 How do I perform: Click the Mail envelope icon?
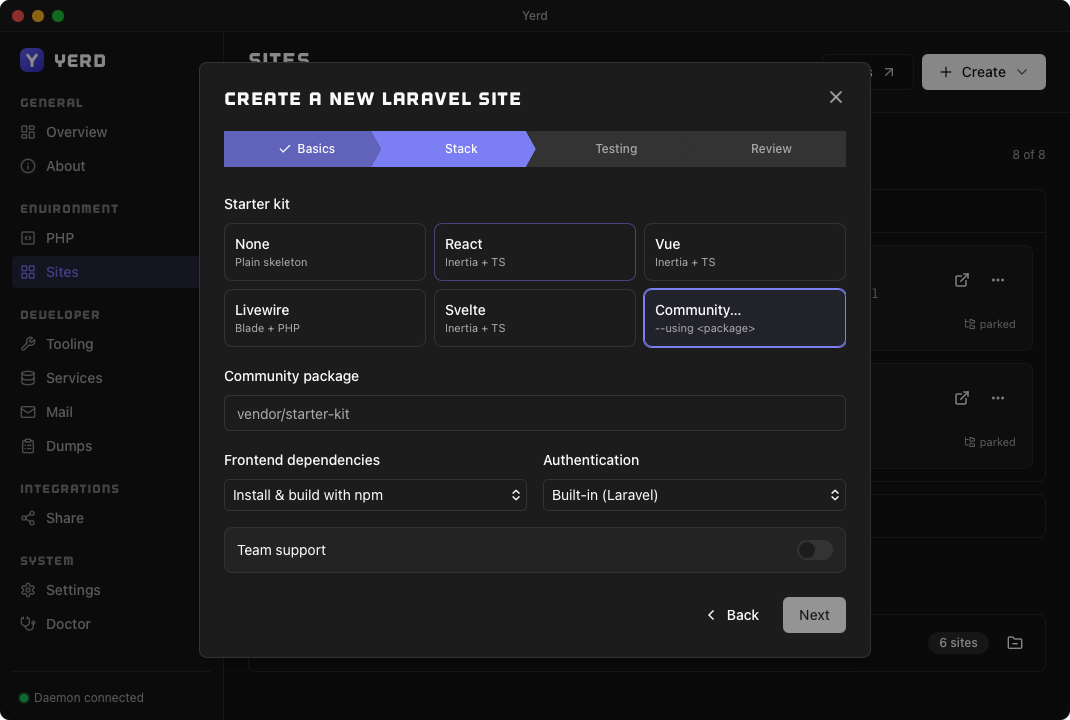[x=28, y=412]
